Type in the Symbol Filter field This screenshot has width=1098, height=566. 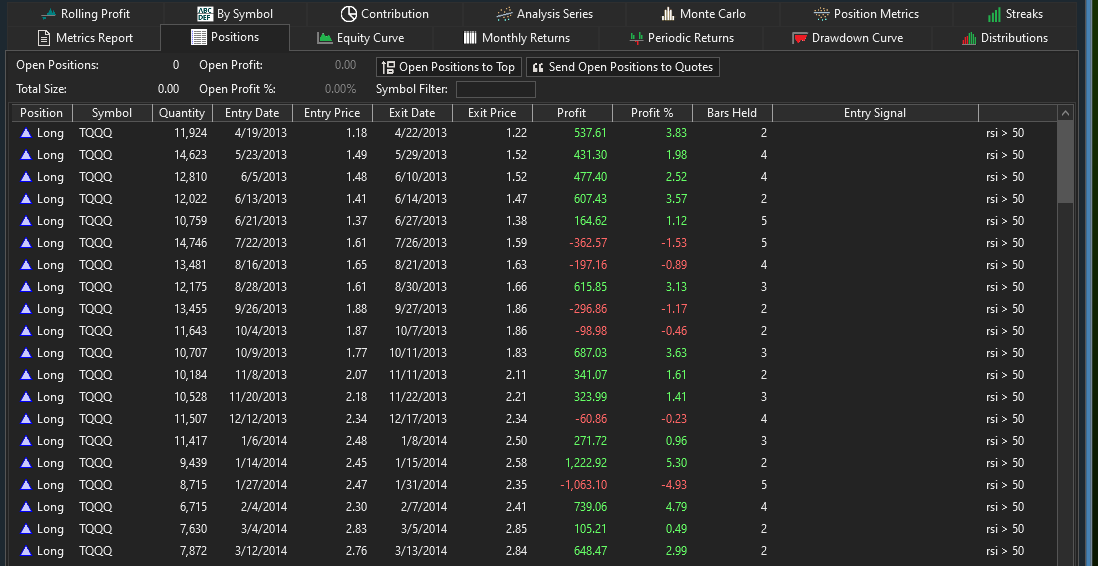coord(495,89)
